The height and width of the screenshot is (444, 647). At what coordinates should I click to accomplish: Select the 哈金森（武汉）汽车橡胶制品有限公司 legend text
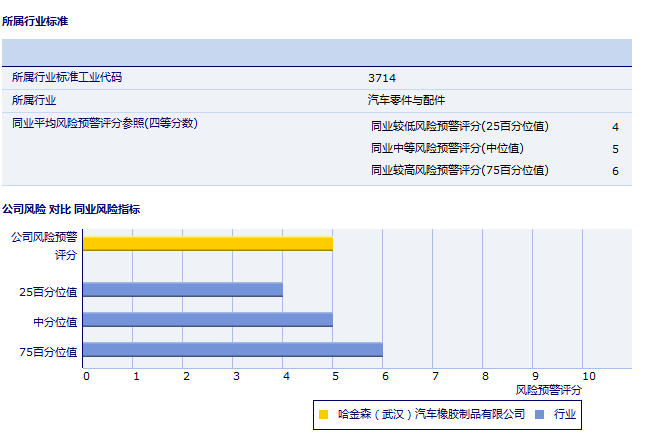tap(431, 413)
